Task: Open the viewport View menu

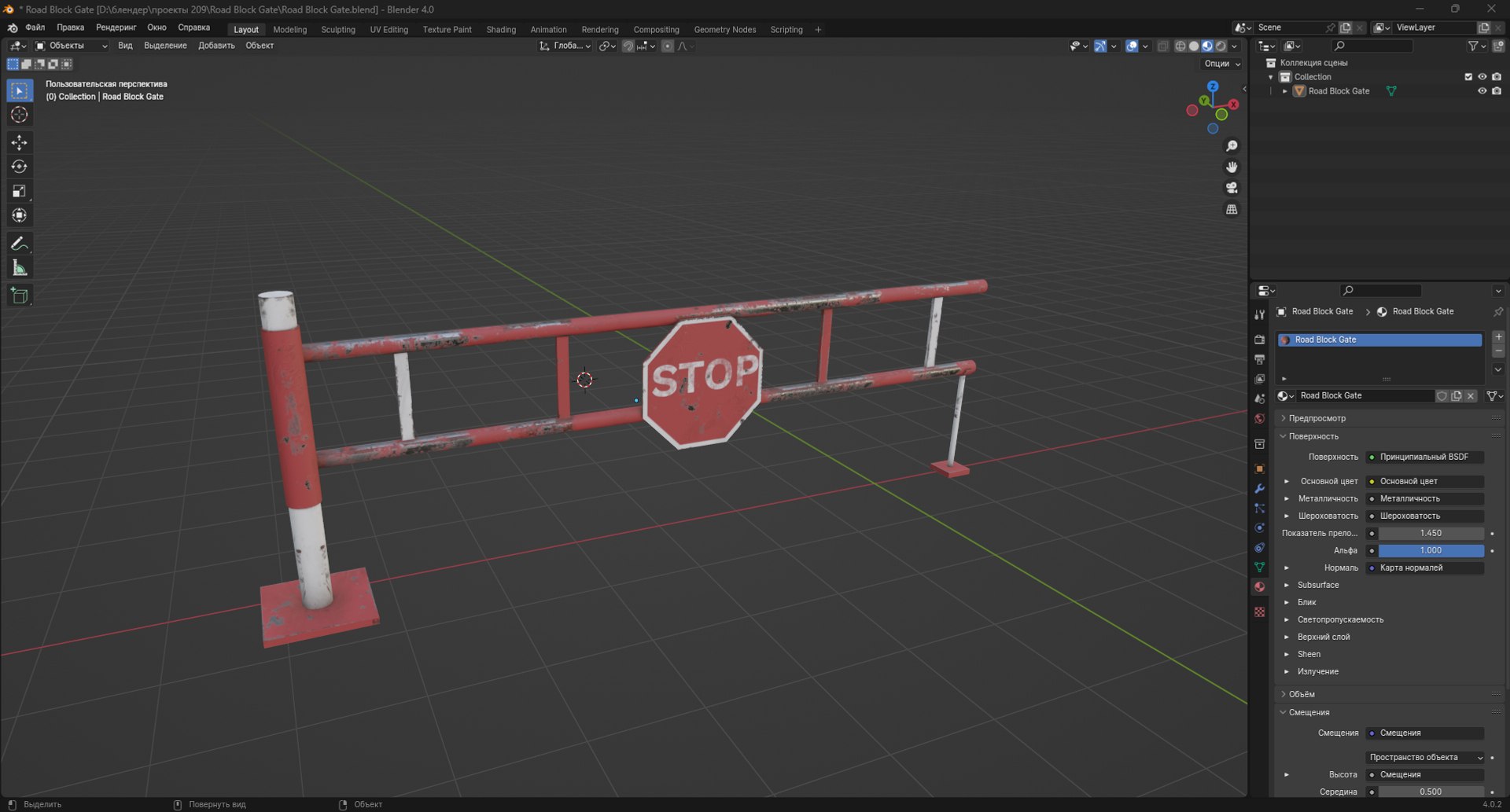Action: (x=125, y=46)
